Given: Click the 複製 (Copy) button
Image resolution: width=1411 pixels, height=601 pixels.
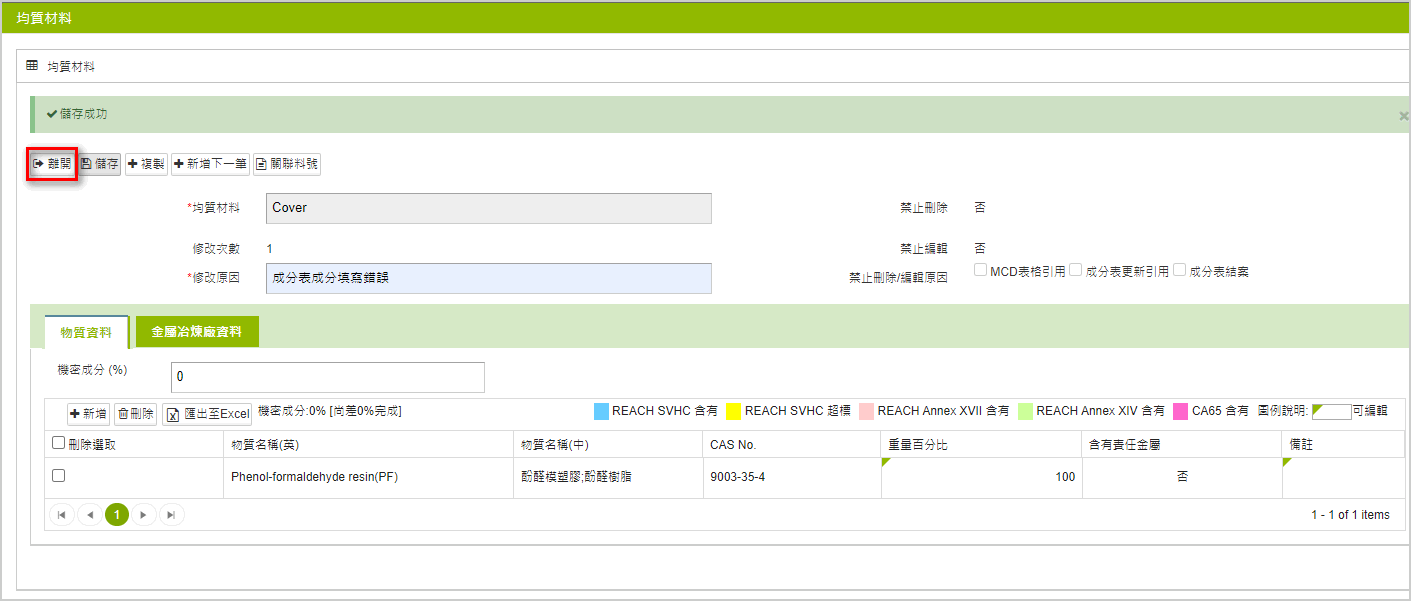Looking at the screenshot, I should click(146, 164).
